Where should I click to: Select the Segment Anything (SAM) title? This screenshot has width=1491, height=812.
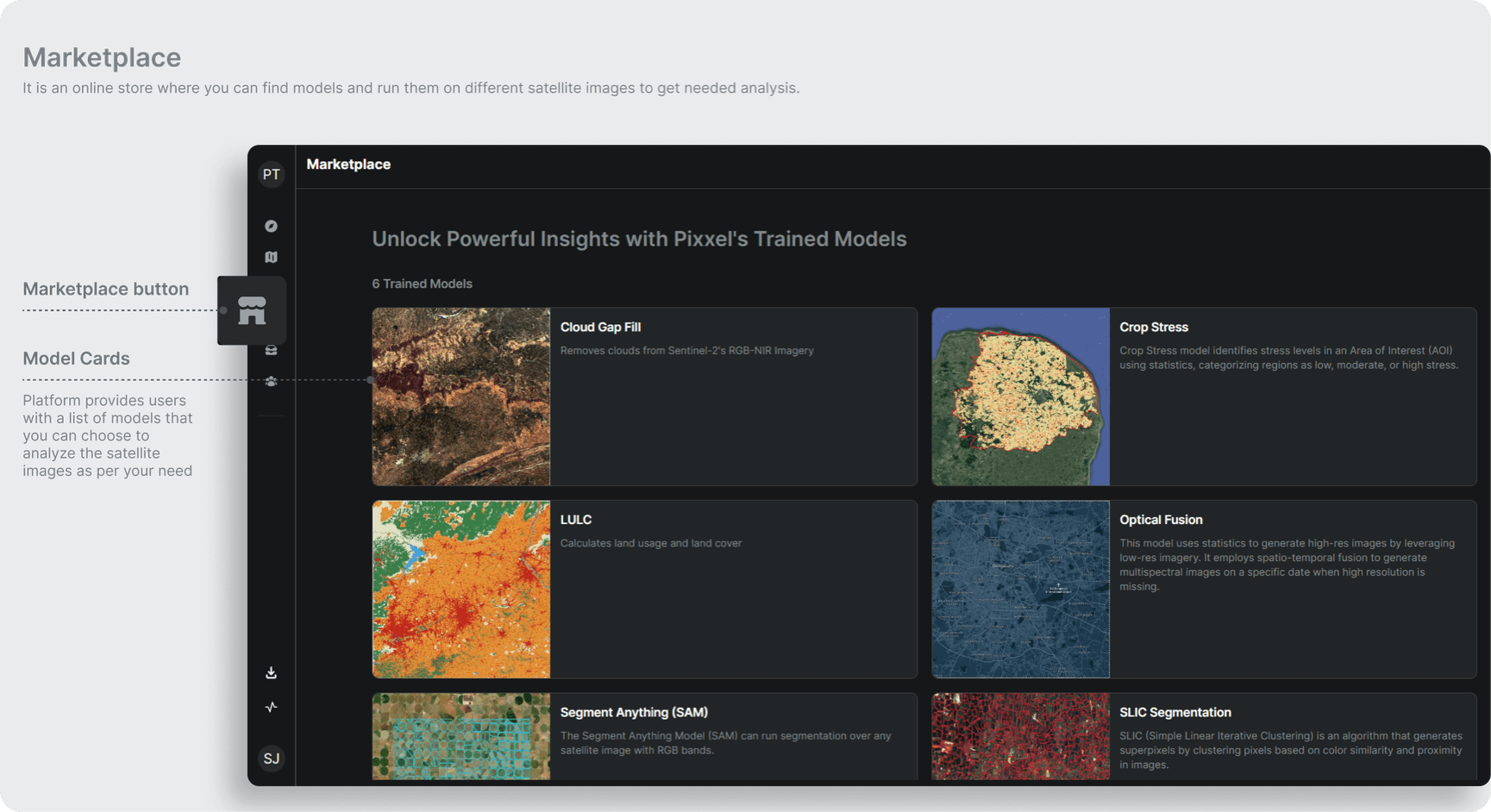click(x=634, y=712)
